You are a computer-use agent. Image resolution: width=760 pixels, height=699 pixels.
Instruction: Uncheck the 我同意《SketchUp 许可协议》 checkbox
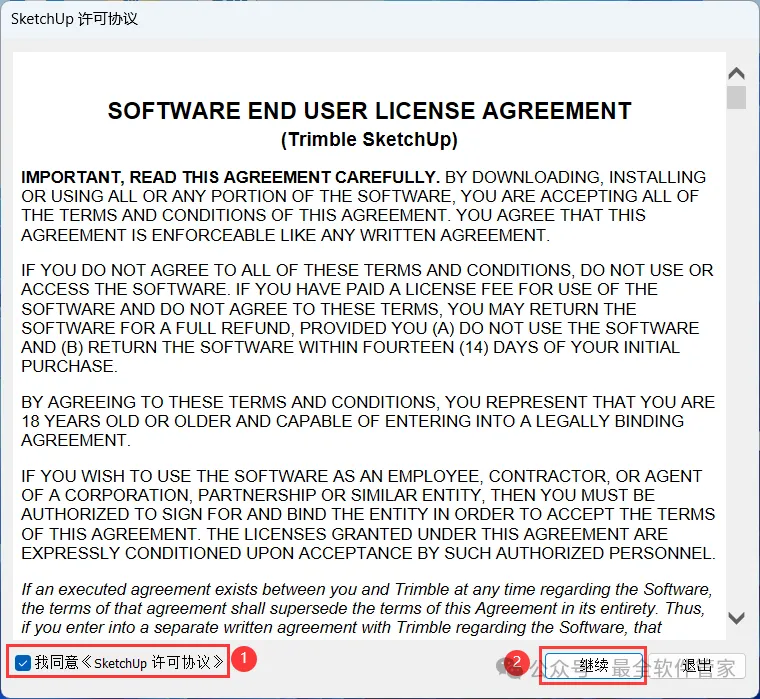[23, 663]
